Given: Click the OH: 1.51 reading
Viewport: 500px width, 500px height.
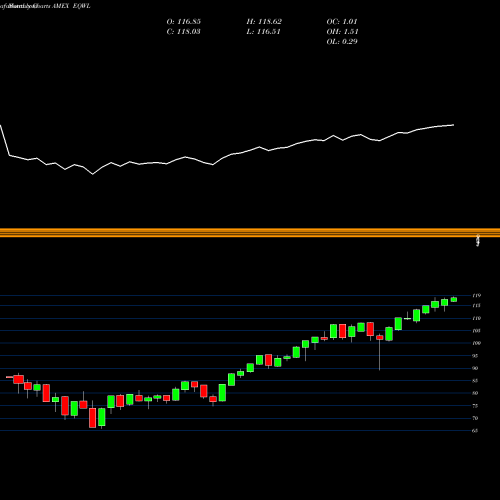Looking at the screenshot, I should [x=342, y=32].
